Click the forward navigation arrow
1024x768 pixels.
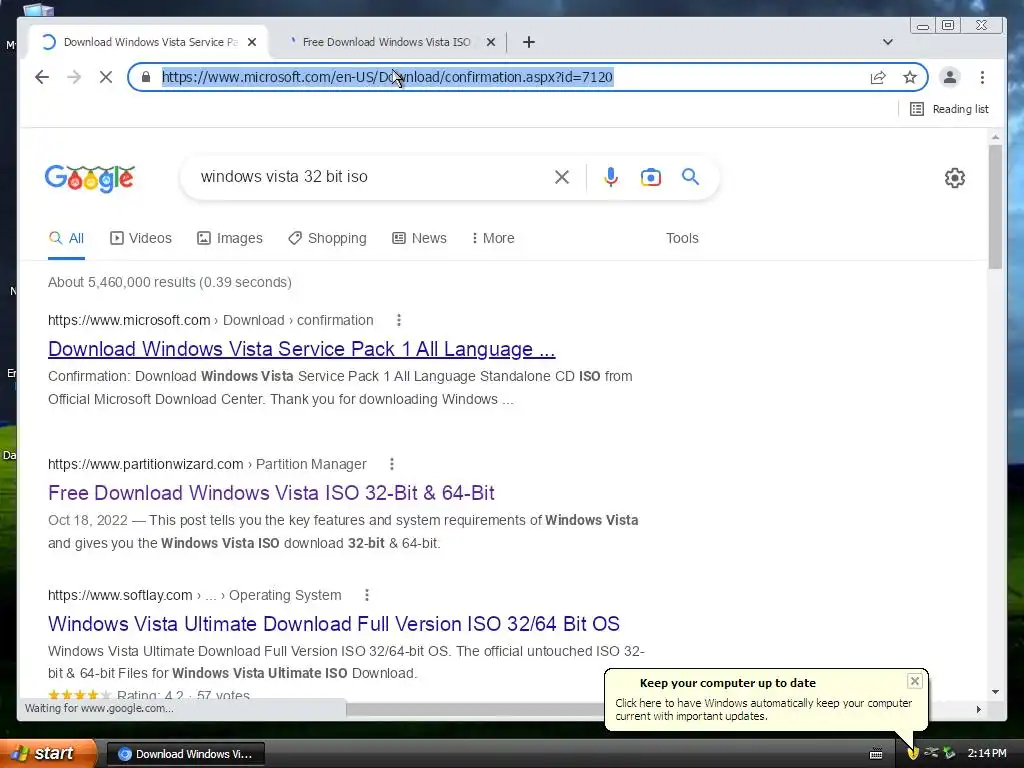tap(74, 77)
